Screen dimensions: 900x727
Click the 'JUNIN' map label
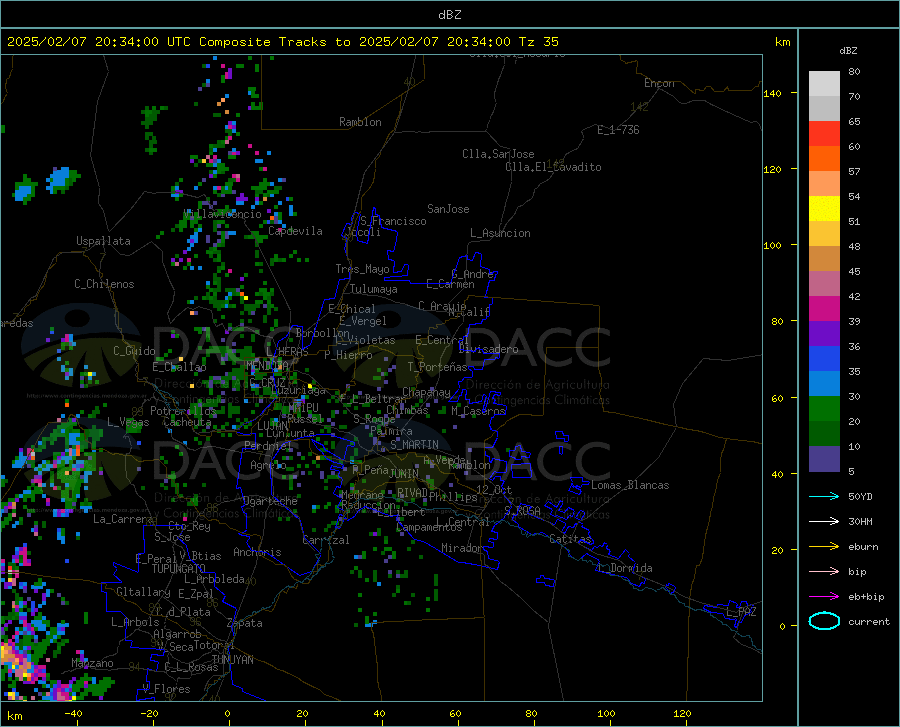[x=404, y=473]
